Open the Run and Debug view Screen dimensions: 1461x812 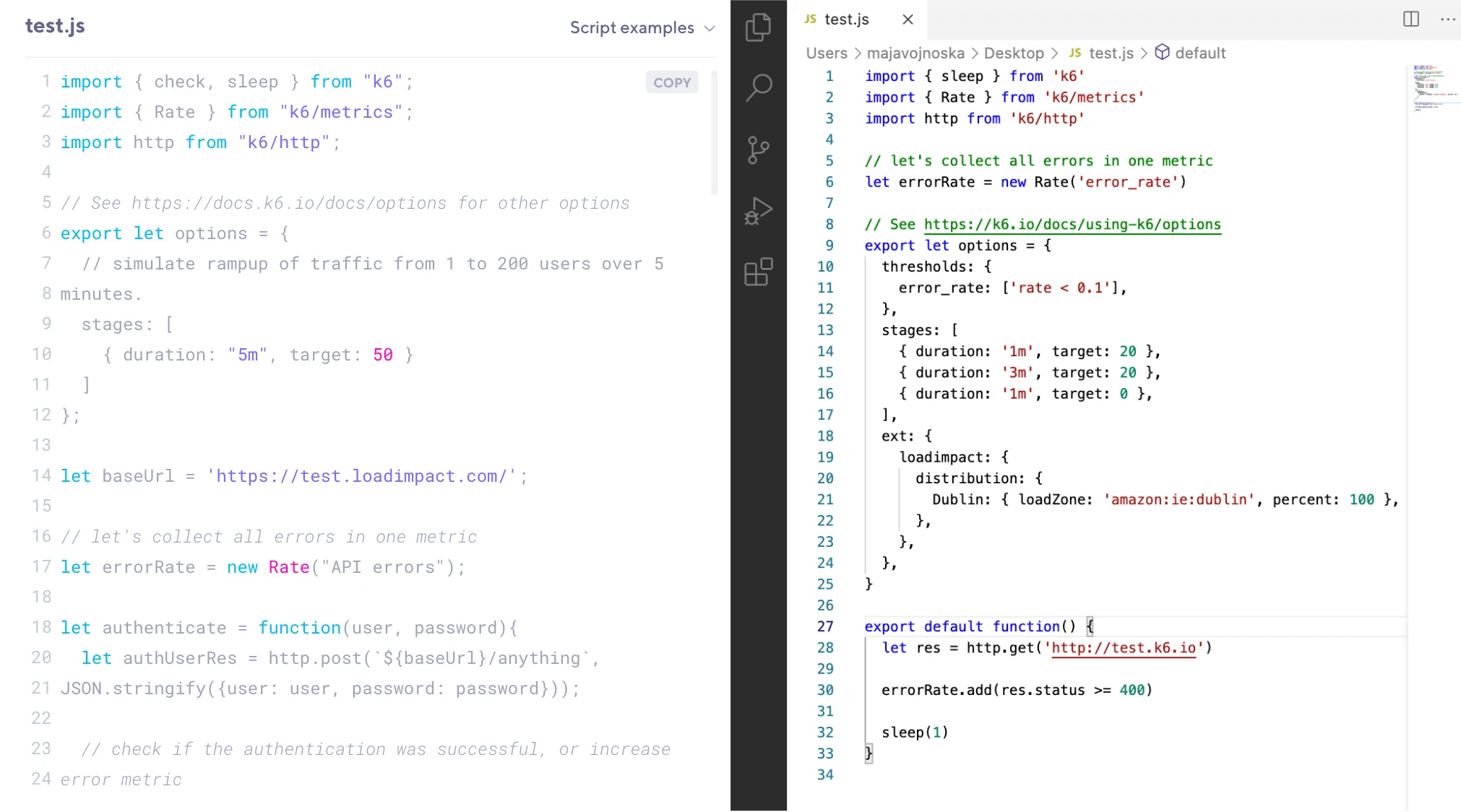pos(757,211)
